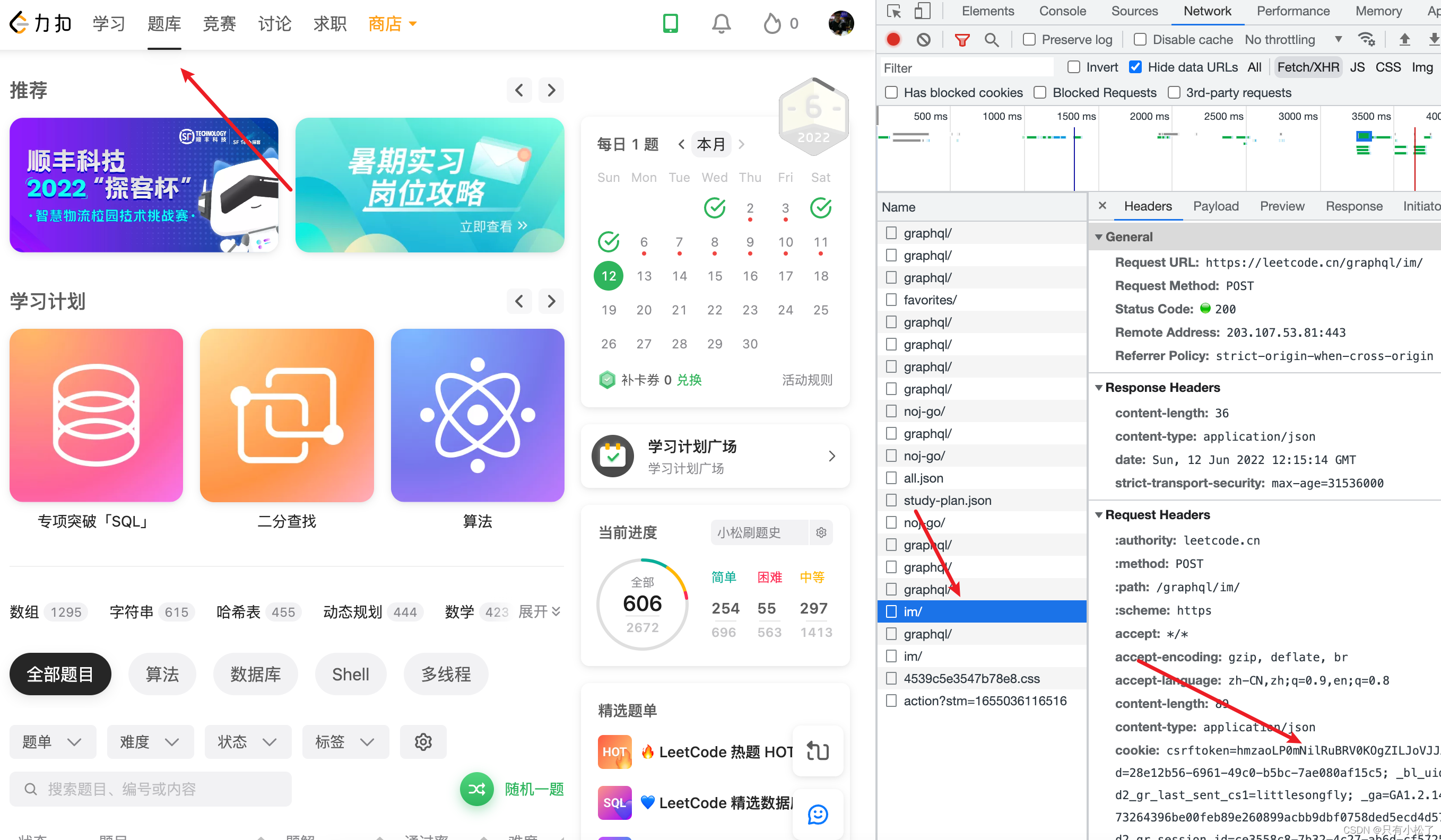The width and height of the screenshot is (1441, 840).
Task: Activate the inspect element cursor tool
Action: [x=893, y=11]
